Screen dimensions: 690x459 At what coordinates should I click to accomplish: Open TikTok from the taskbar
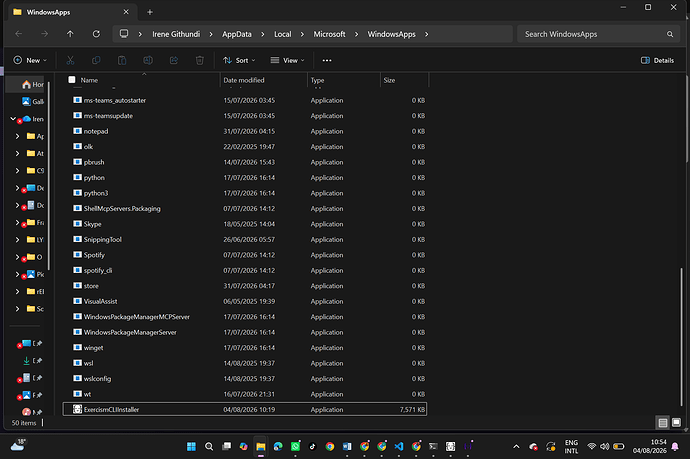pos(312,447)
